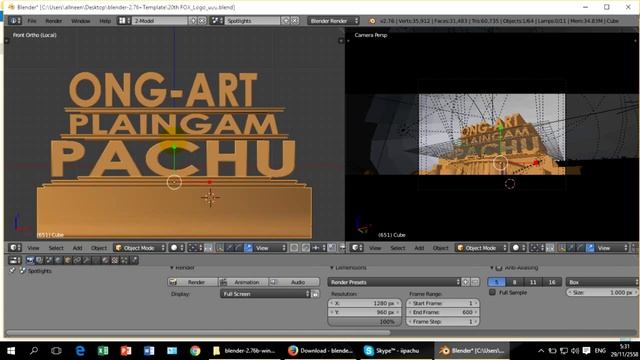640x360 pixels.
Task: Open the Texture properties tab icon
Action: [115, 260]
